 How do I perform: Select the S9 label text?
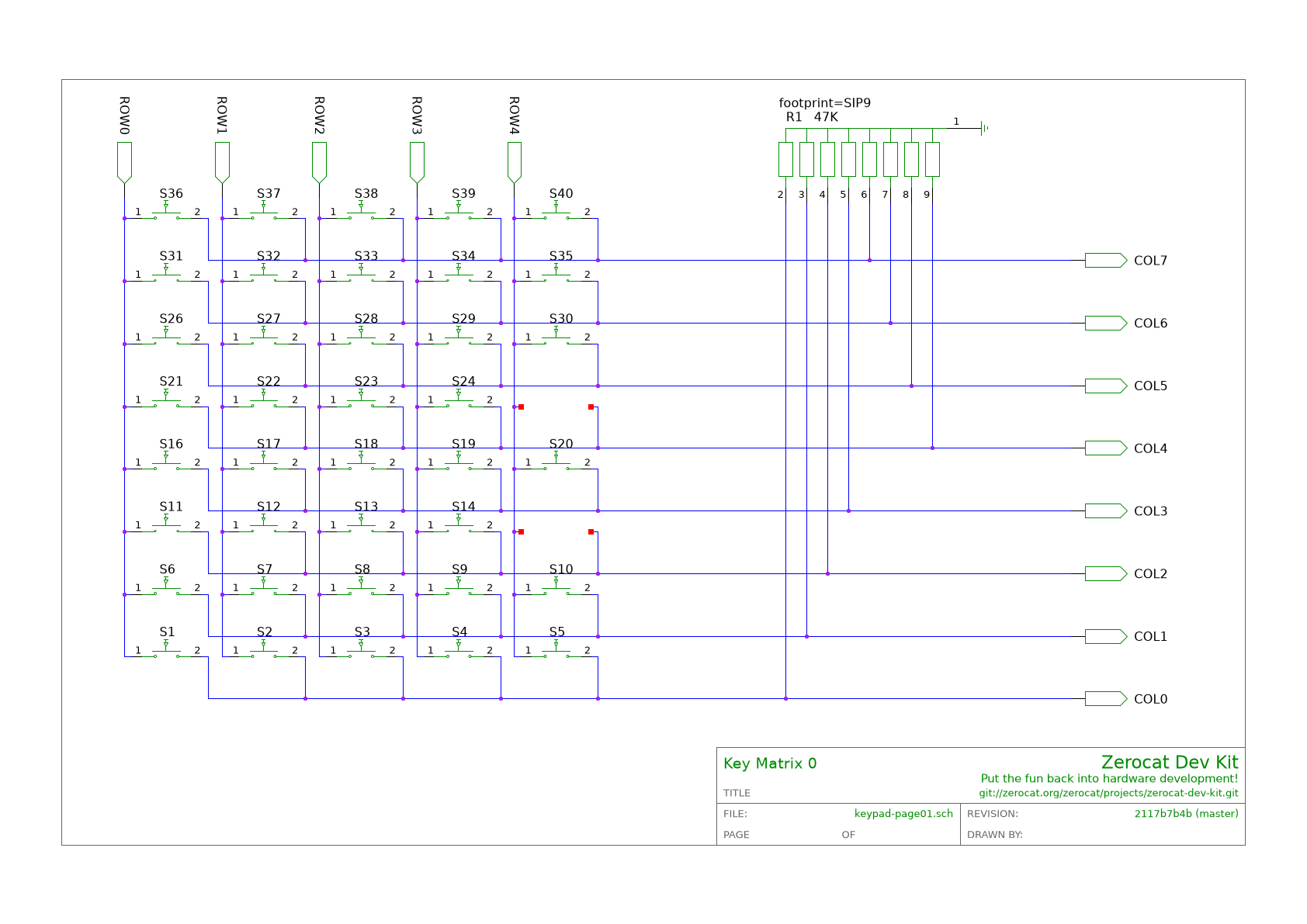(459, 569)
